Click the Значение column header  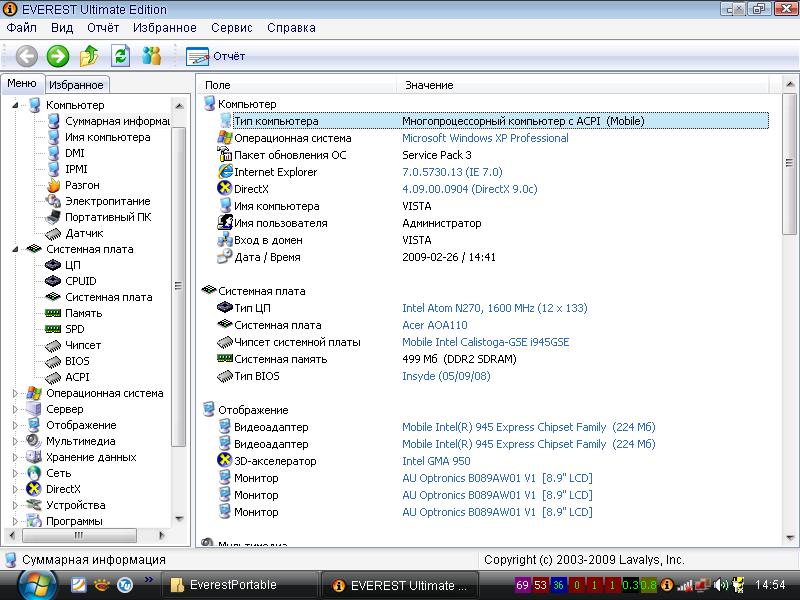point(582,85)
